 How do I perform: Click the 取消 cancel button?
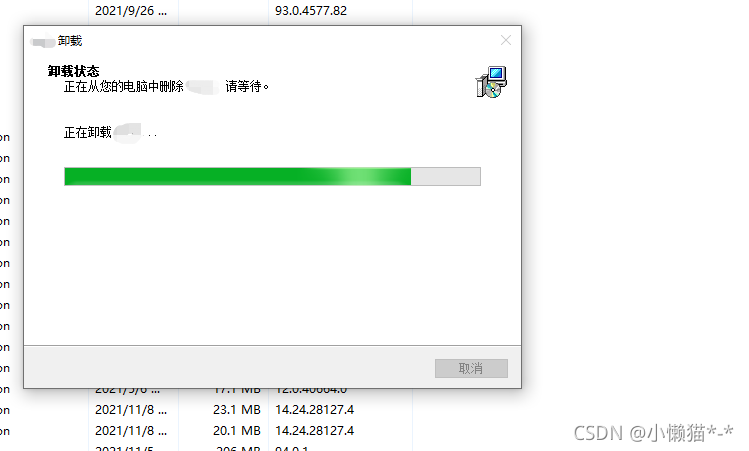tap(471, 368)
